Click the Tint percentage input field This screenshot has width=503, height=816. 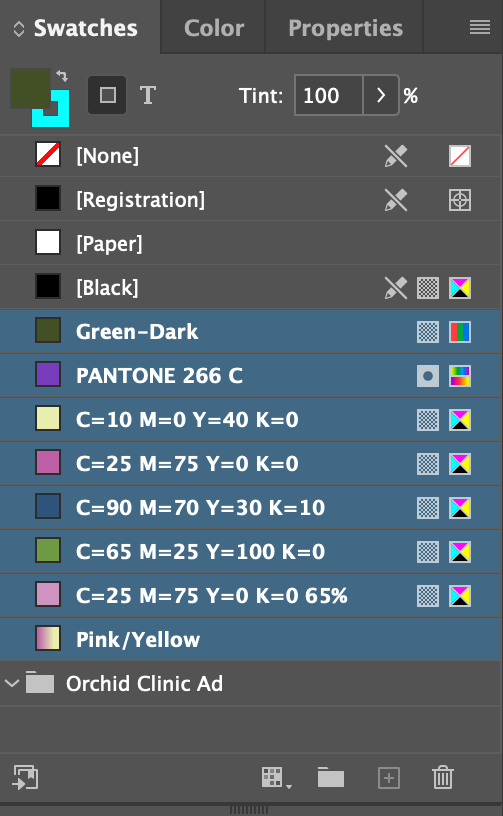[329, 95]
